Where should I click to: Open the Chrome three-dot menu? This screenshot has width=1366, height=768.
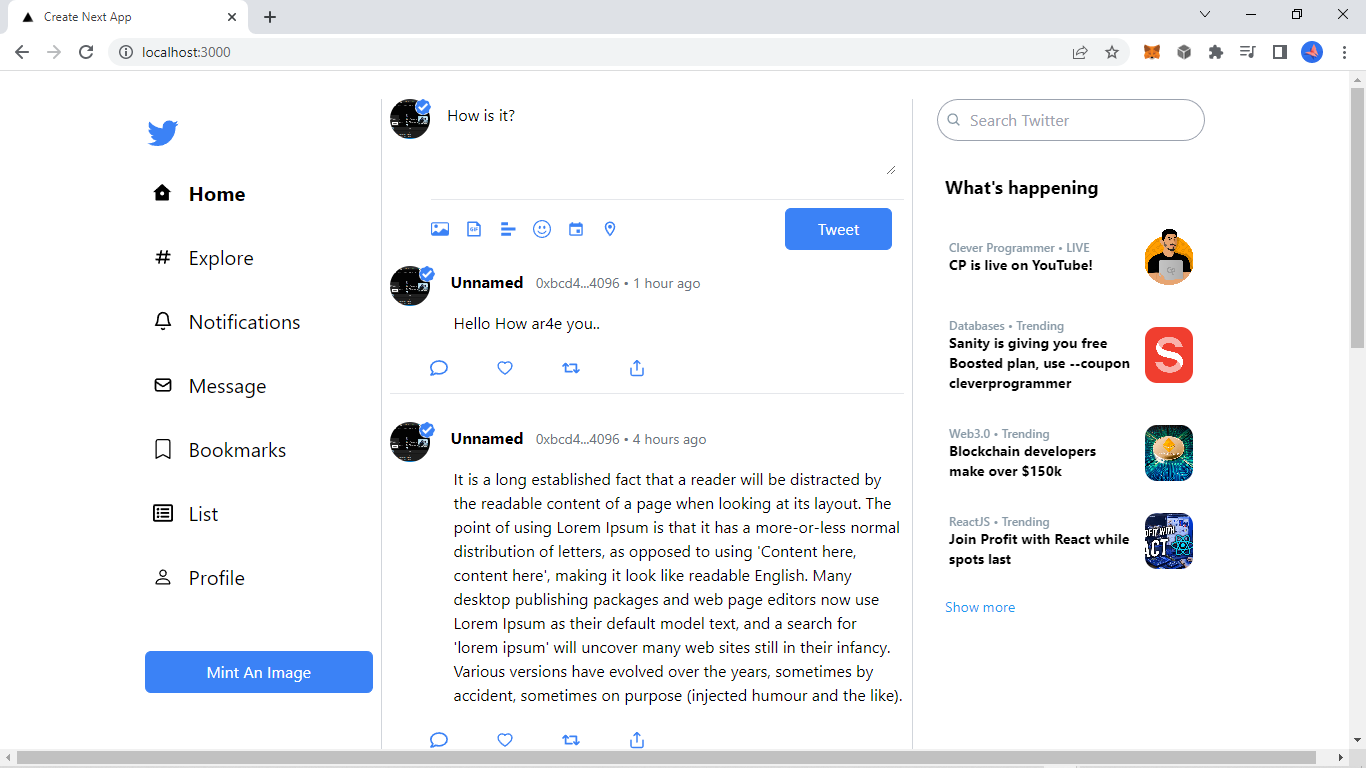(1345, 52)
